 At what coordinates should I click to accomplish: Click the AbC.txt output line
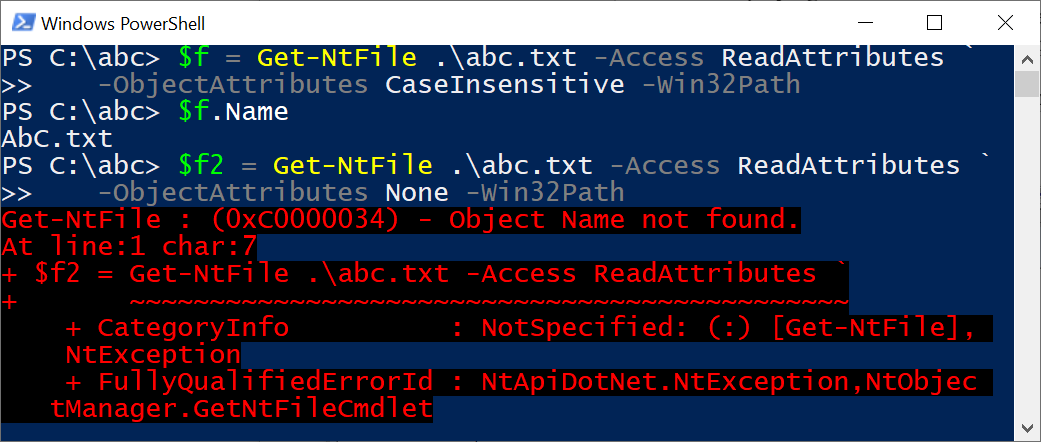pyautogui.click(x=57, y=139)
